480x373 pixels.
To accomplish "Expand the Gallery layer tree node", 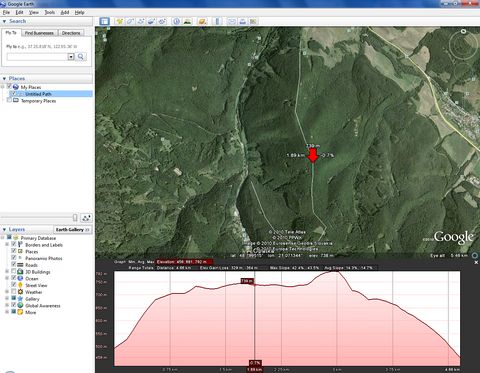I will click(x=7, y=299).
